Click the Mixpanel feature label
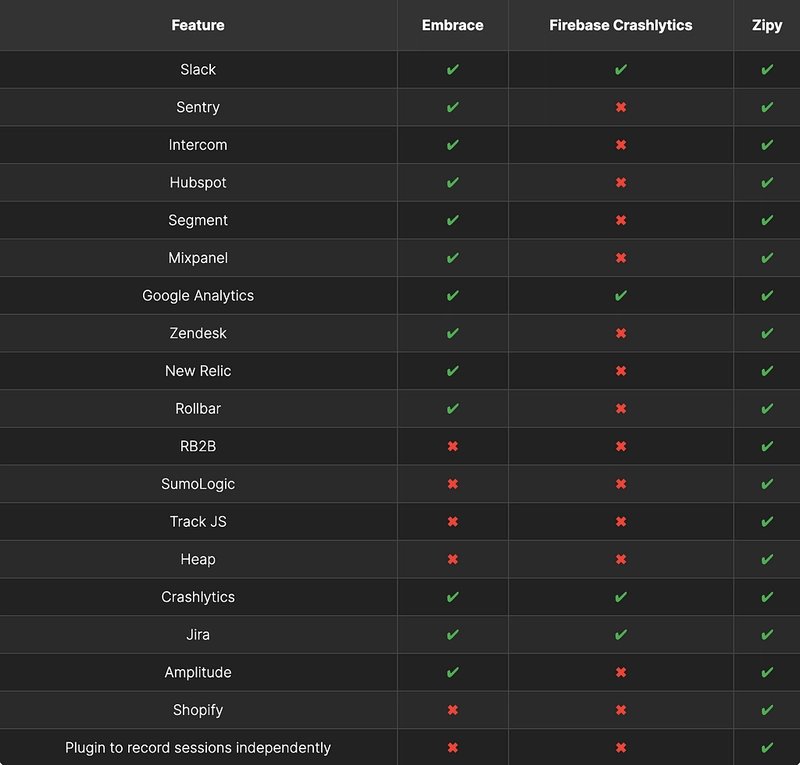Viewport: 800px width, 765px height. coord(198,258)
